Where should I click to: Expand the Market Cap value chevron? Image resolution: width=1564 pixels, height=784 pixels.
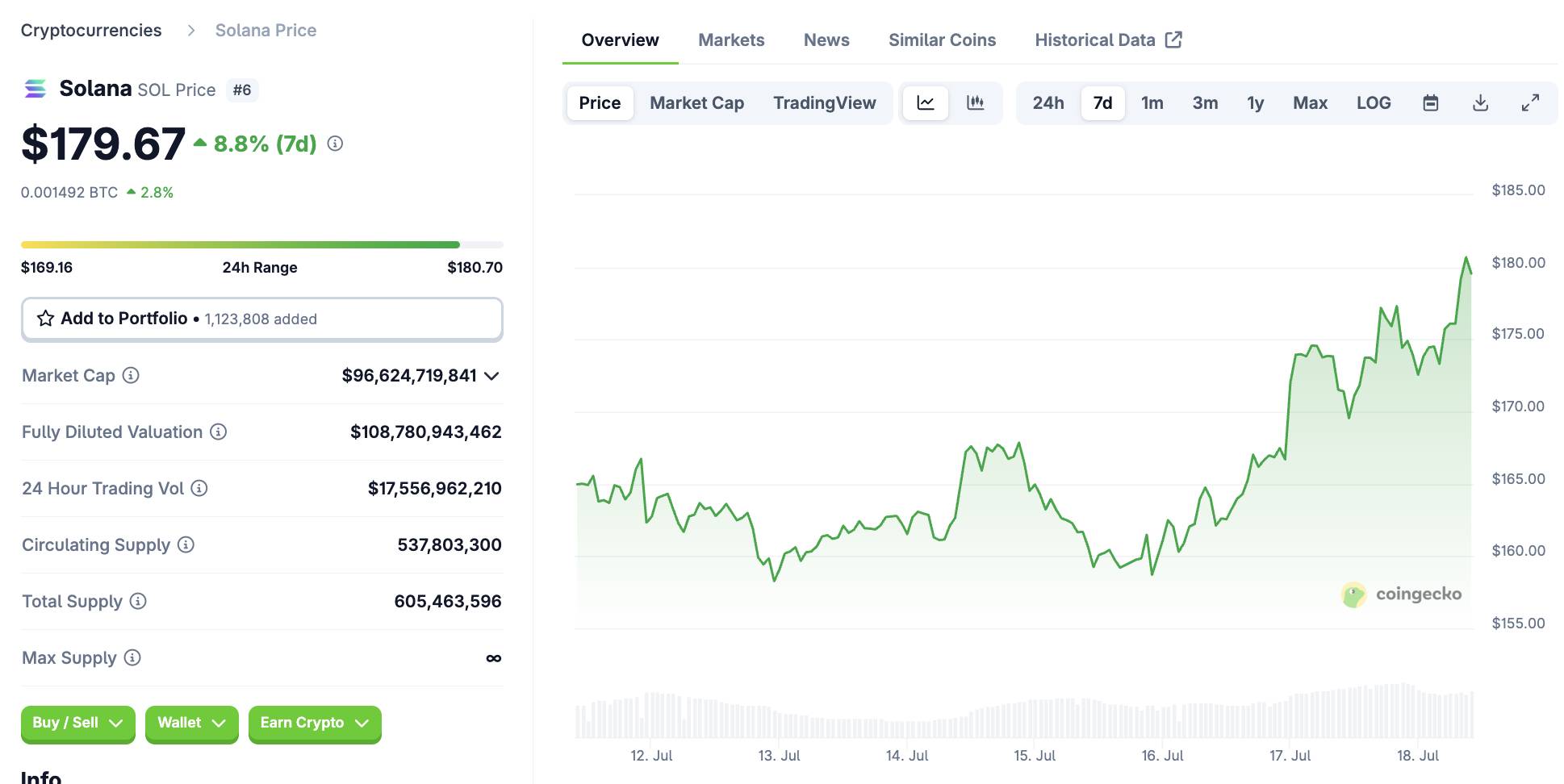pyautogui.click(x=491, y=376)
